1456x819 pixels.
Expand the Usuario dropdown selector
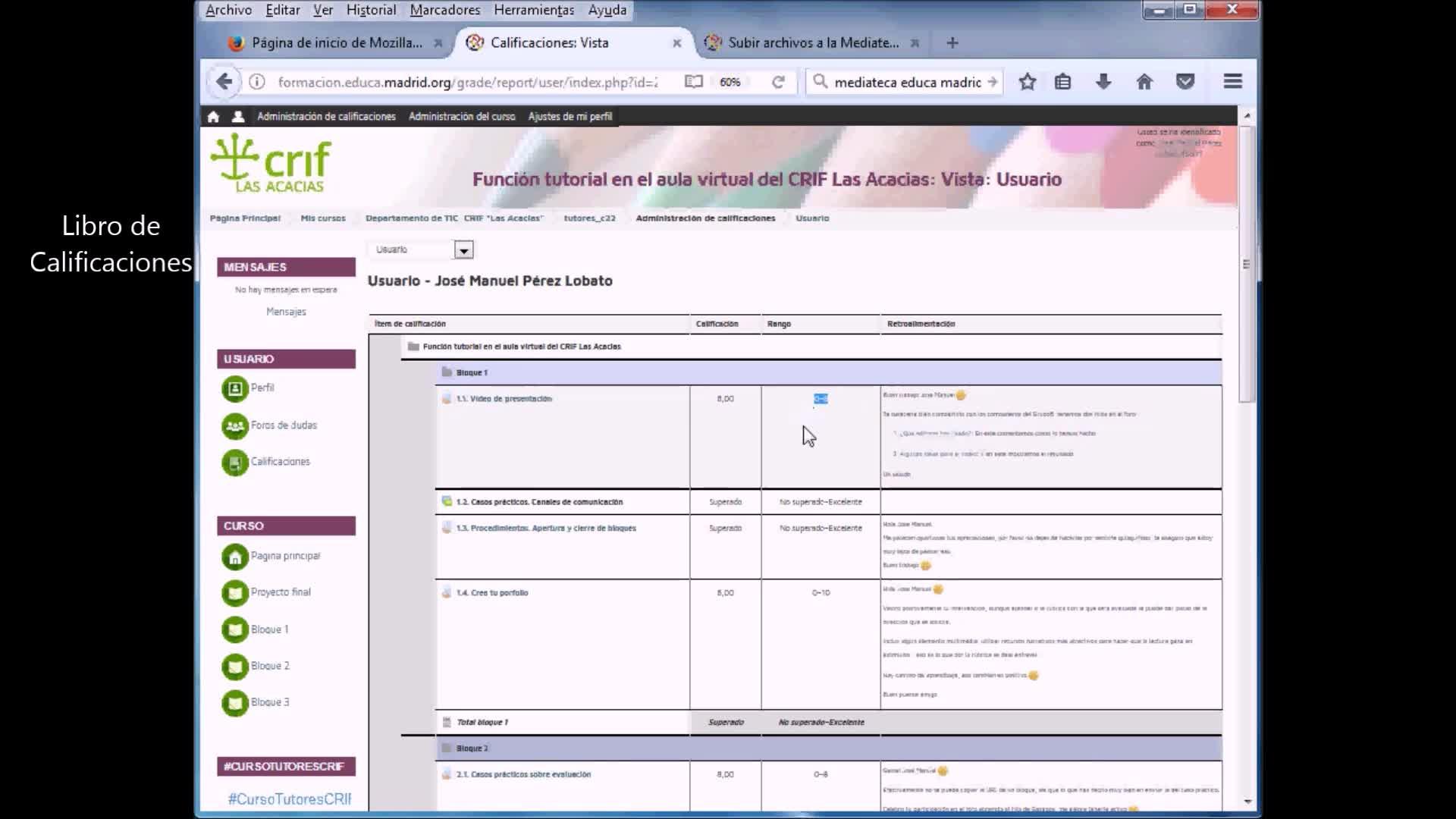[x=463, y=250]
